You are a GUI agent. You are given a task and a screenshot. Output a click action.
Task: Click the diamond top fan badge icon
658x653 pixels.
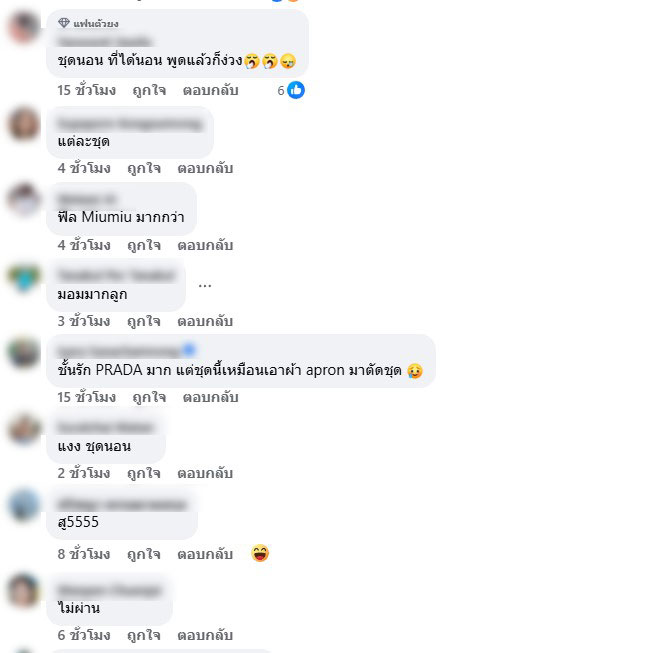[64, 23]
